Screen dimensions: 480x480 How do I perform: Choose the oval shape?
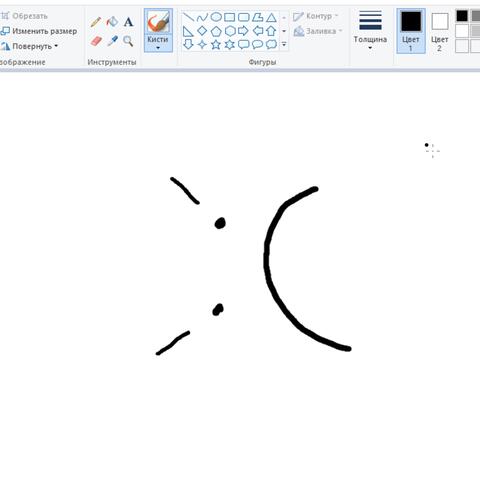pos(216,17)
